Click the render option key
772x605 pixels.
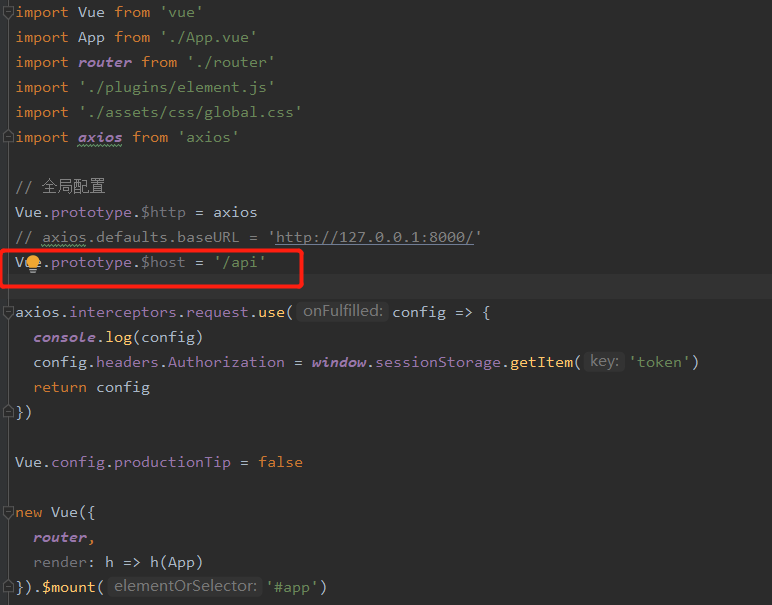[x=60, y=562]
